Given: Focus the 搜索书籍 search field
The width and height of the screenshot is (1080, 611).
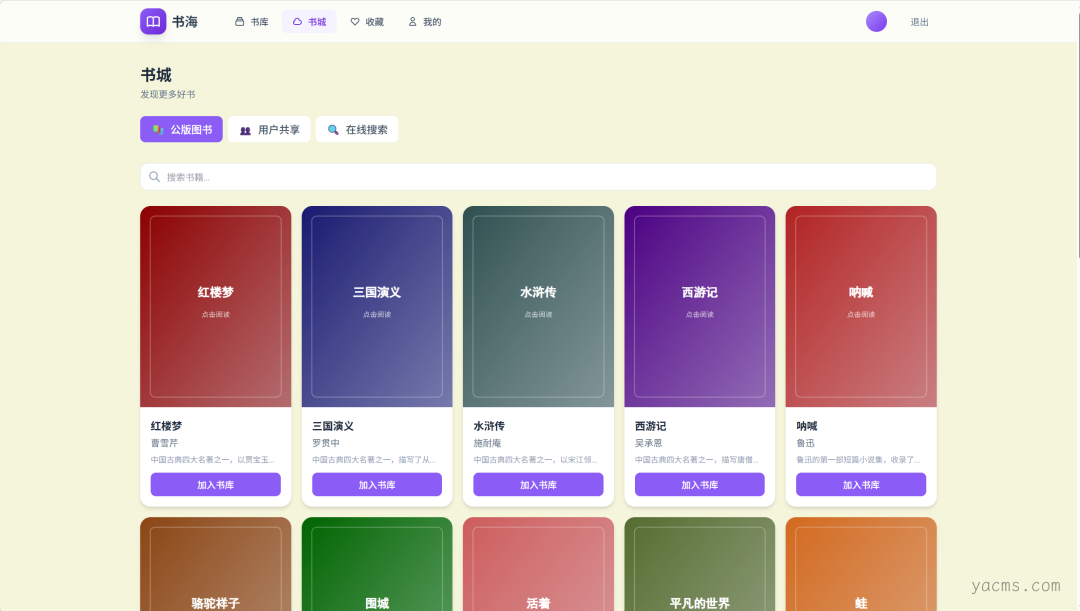Looking at the screenshot, I should (x=540, y=177).
